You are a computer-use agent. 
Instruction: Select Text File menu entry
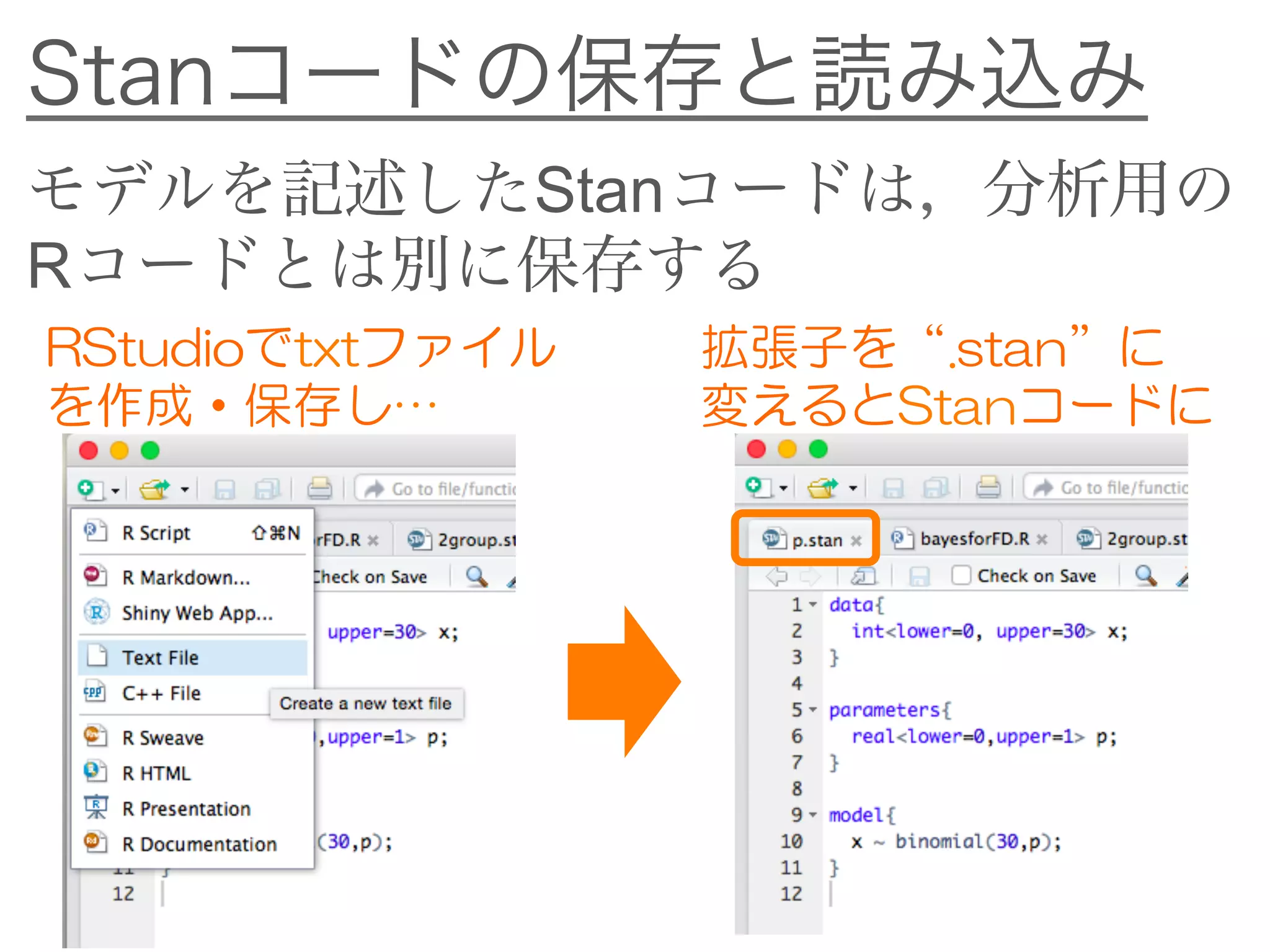click(x=193, y=657)
